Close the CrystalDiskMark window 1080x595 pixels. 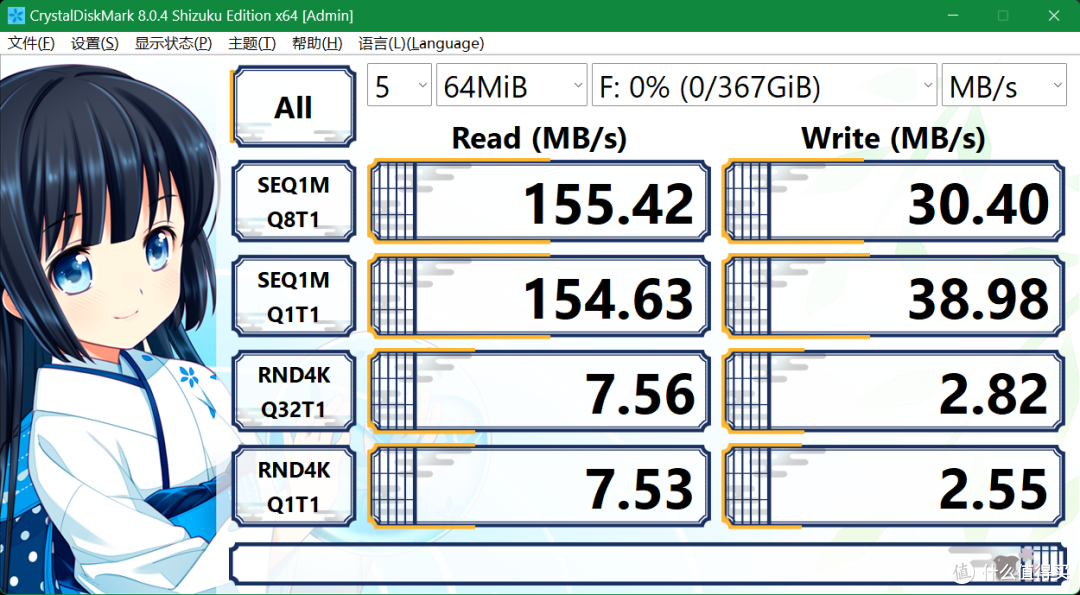coord(1054,15)
